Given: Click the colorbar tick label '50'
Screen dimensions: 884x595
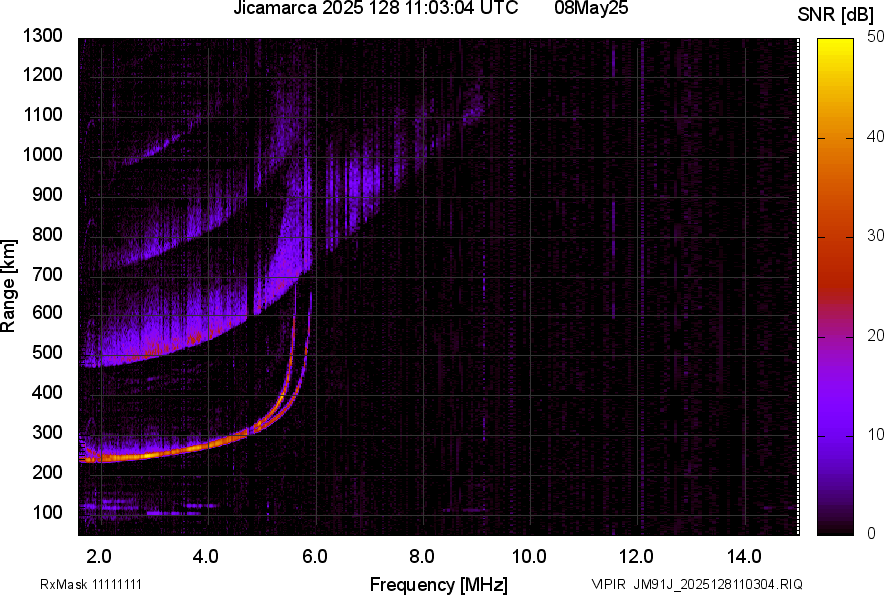Looking at the screenshot, I should pyautogui.click(x=874, y=37).
